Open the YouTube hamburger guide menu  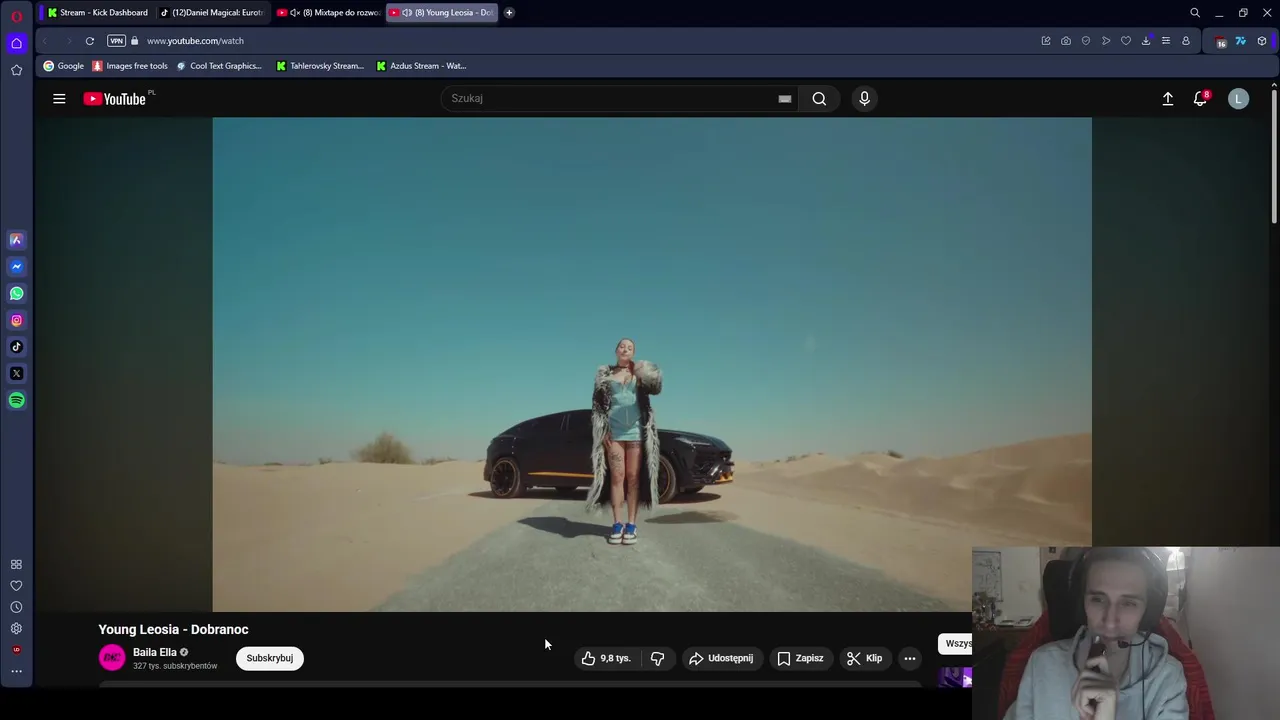coord(59,98)
